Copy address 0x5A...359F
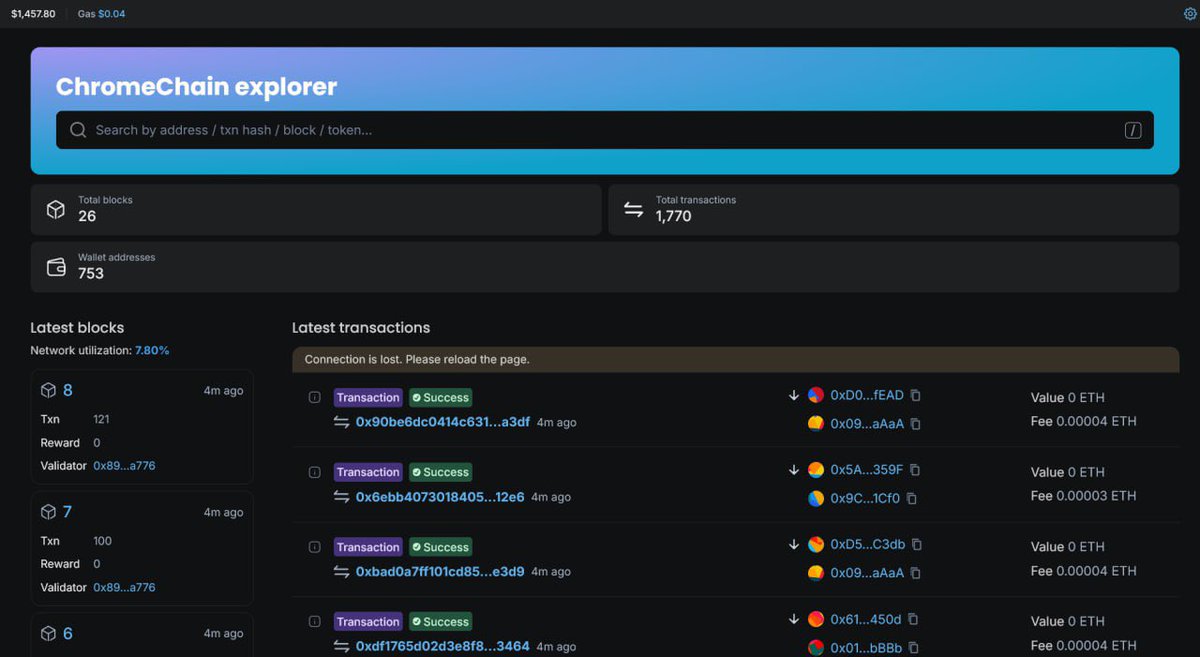Image resolution: width=1200 pixels, height=657 pixels. coord(914,470)
